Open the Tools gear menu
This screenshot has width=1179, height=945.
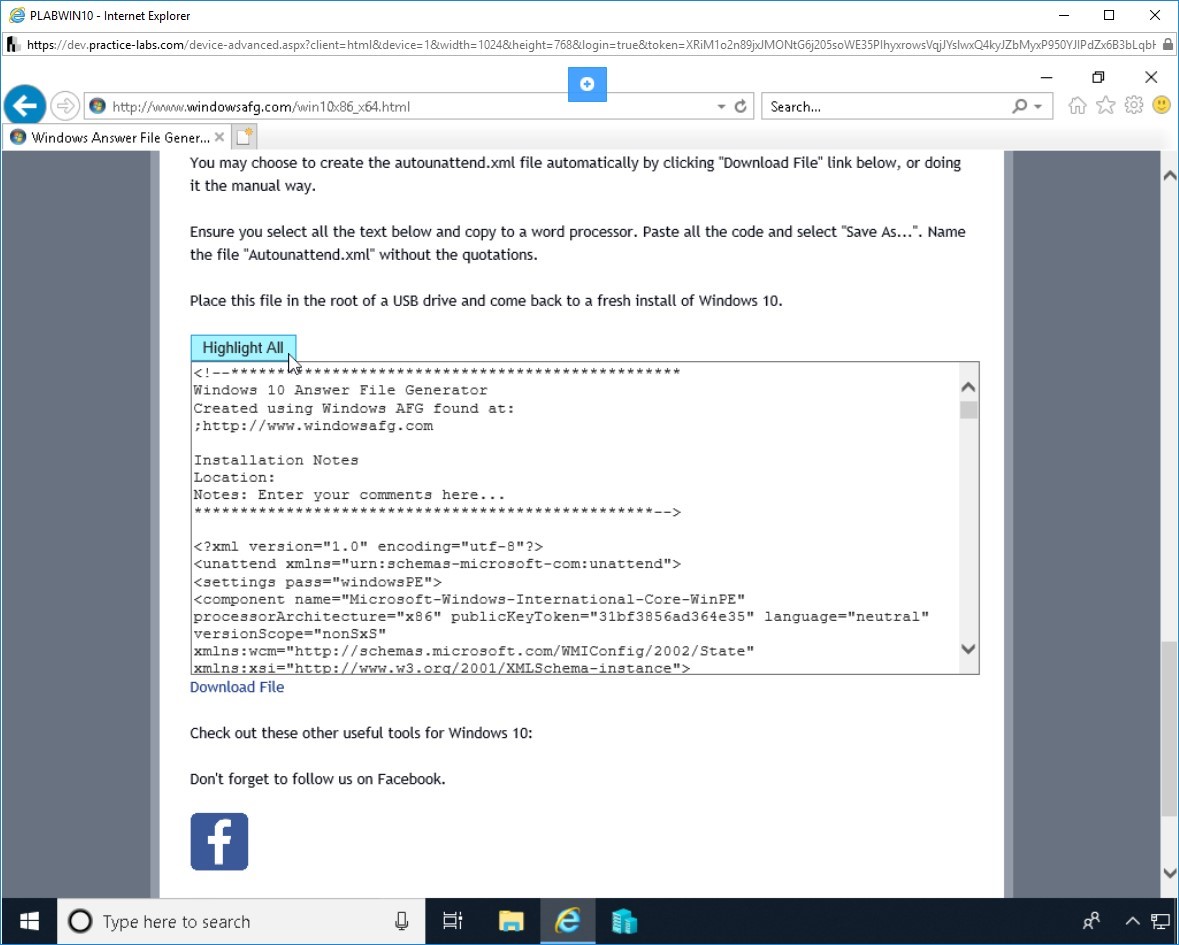coord(1133,106)
